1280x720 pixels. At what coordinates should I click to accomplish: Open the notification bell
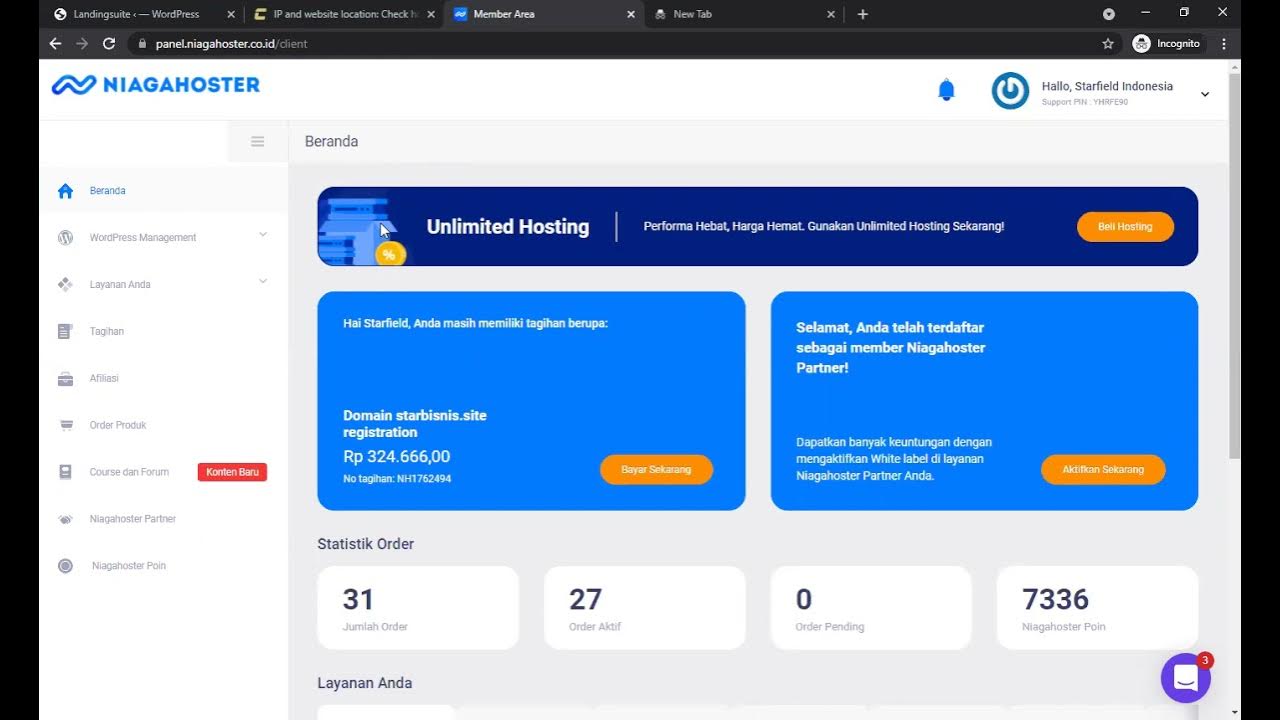pyautogui.click(x=946, y=90)
